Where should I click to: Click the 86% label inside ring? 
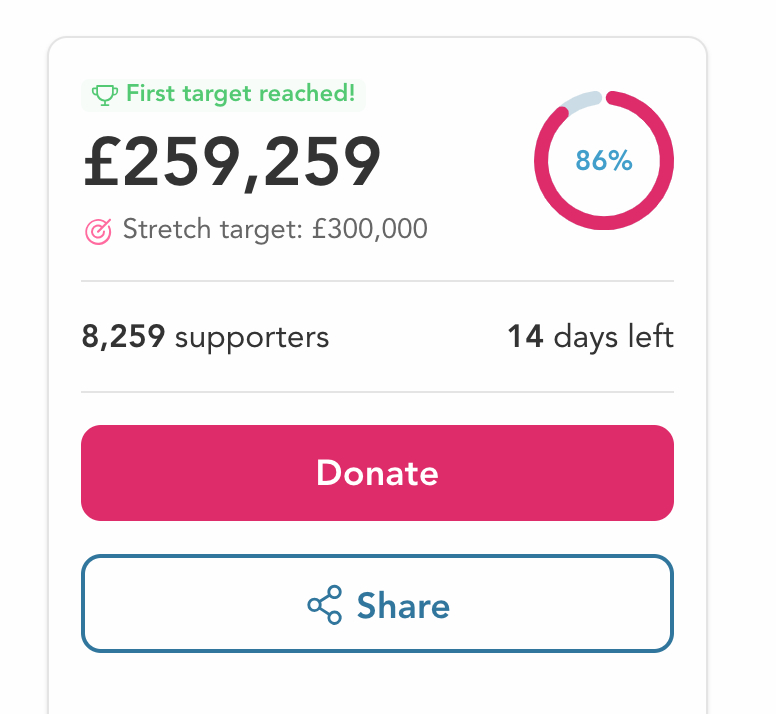pos(604,160)
